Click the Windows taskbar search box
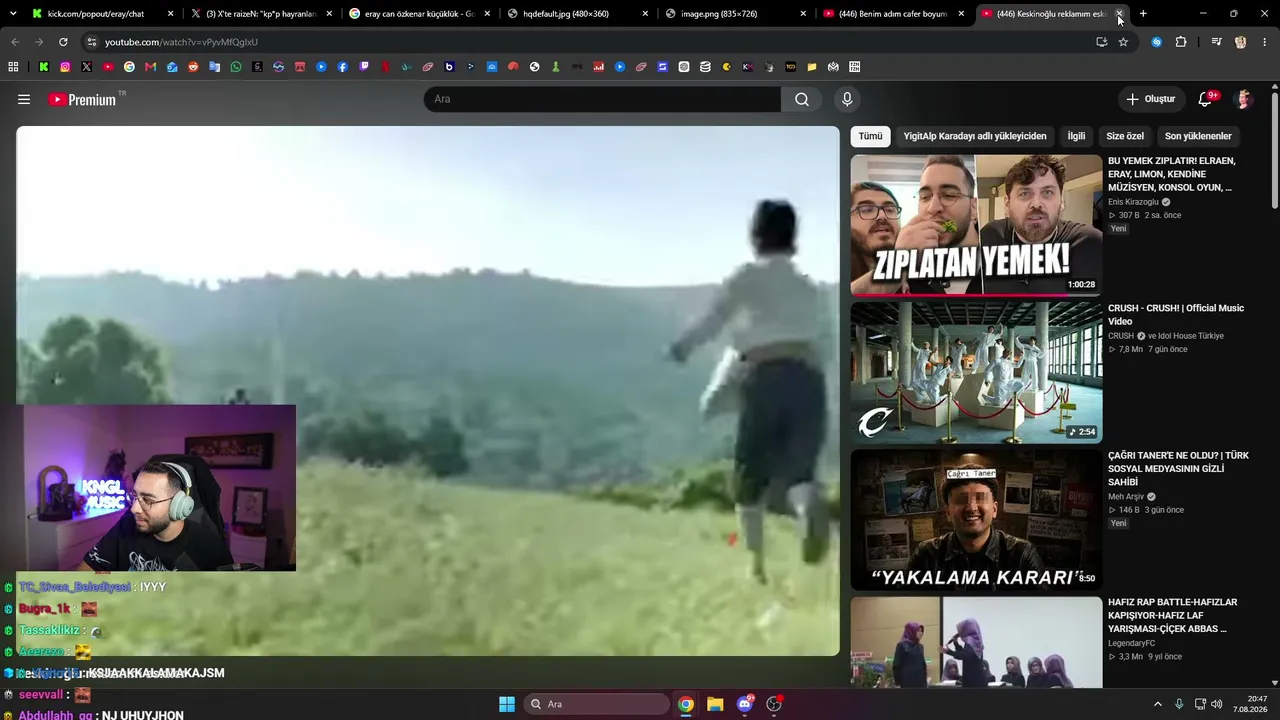The width and height of the screenshot is (1280, 720). point(598,704)
